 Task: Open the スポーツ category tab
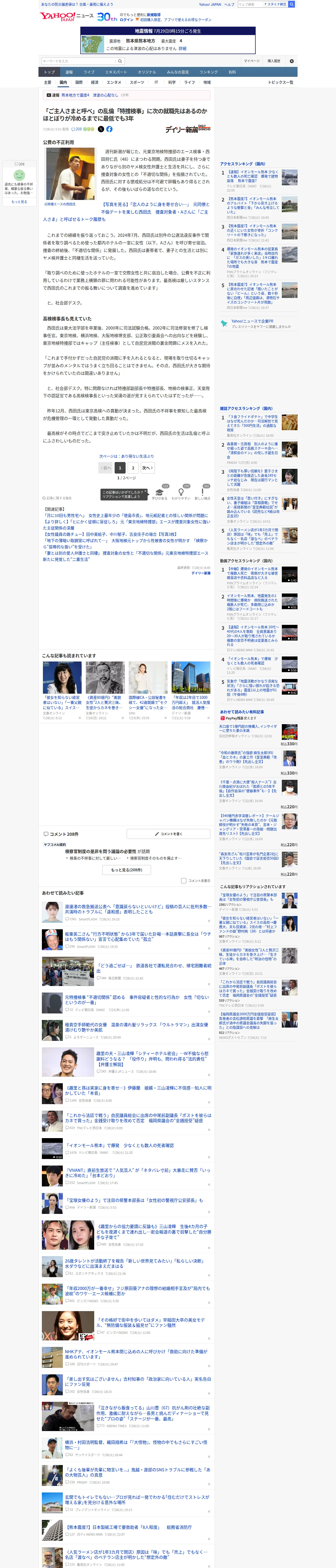click(x=137, y=82)
